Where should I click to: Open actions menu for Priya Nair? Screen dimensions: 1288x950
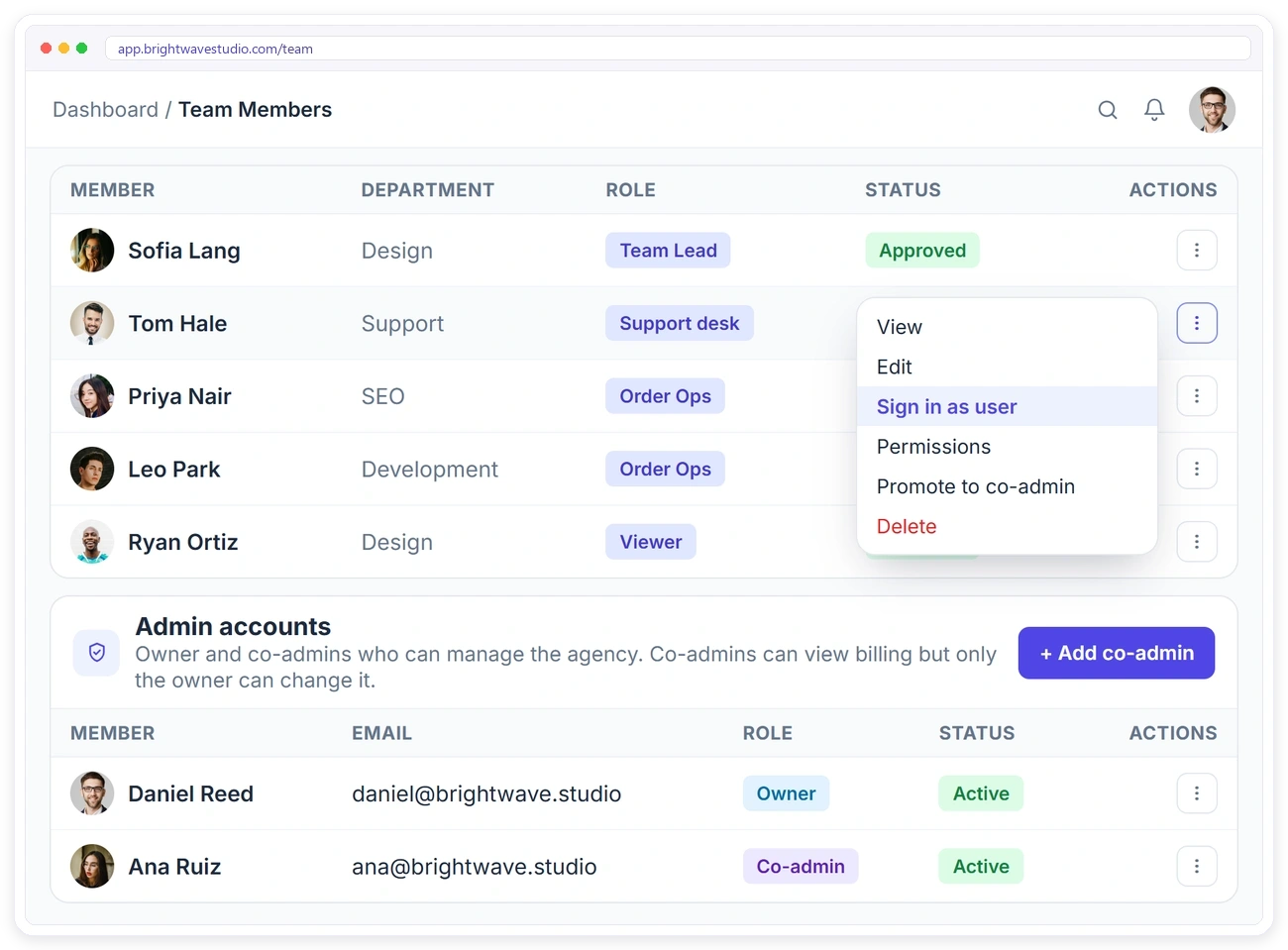coord(1197,396)
